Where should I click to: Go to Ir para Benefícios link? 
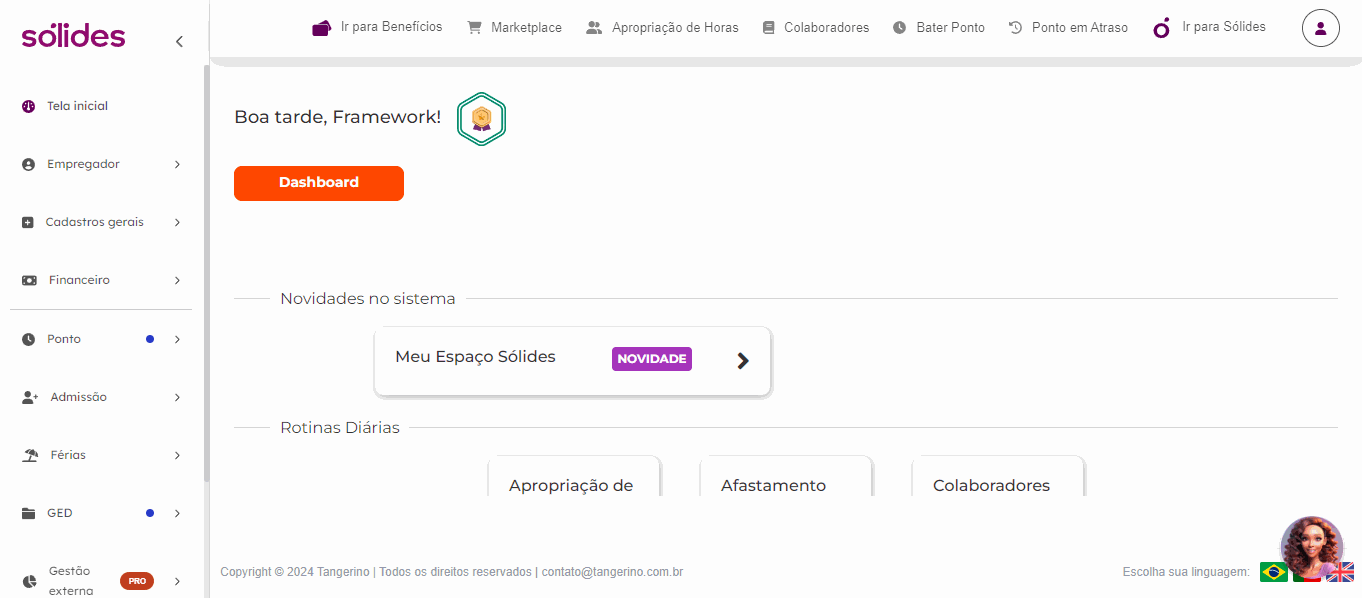click(391, 27)
